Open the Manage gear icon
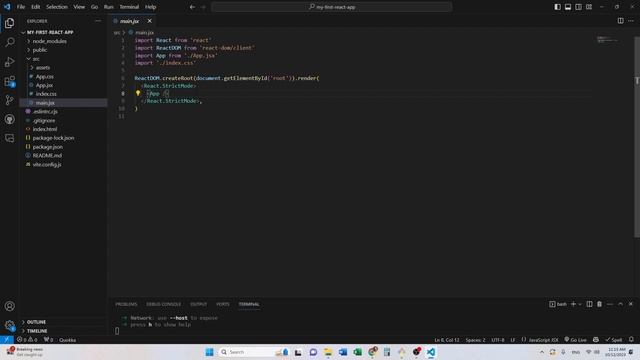Viewport: 640px width, 360px height. tap(9, 325)
